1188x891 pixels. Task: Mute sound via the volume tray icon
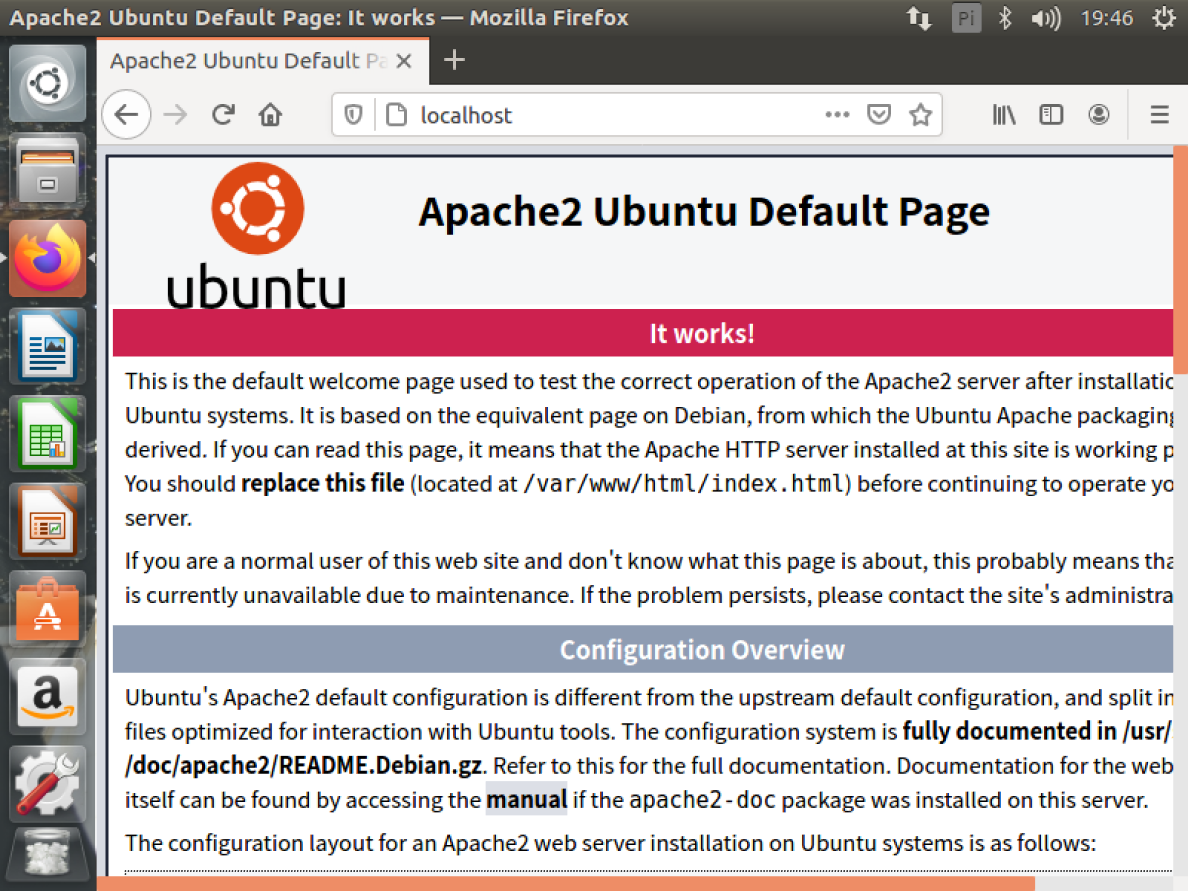[1044, 17]
